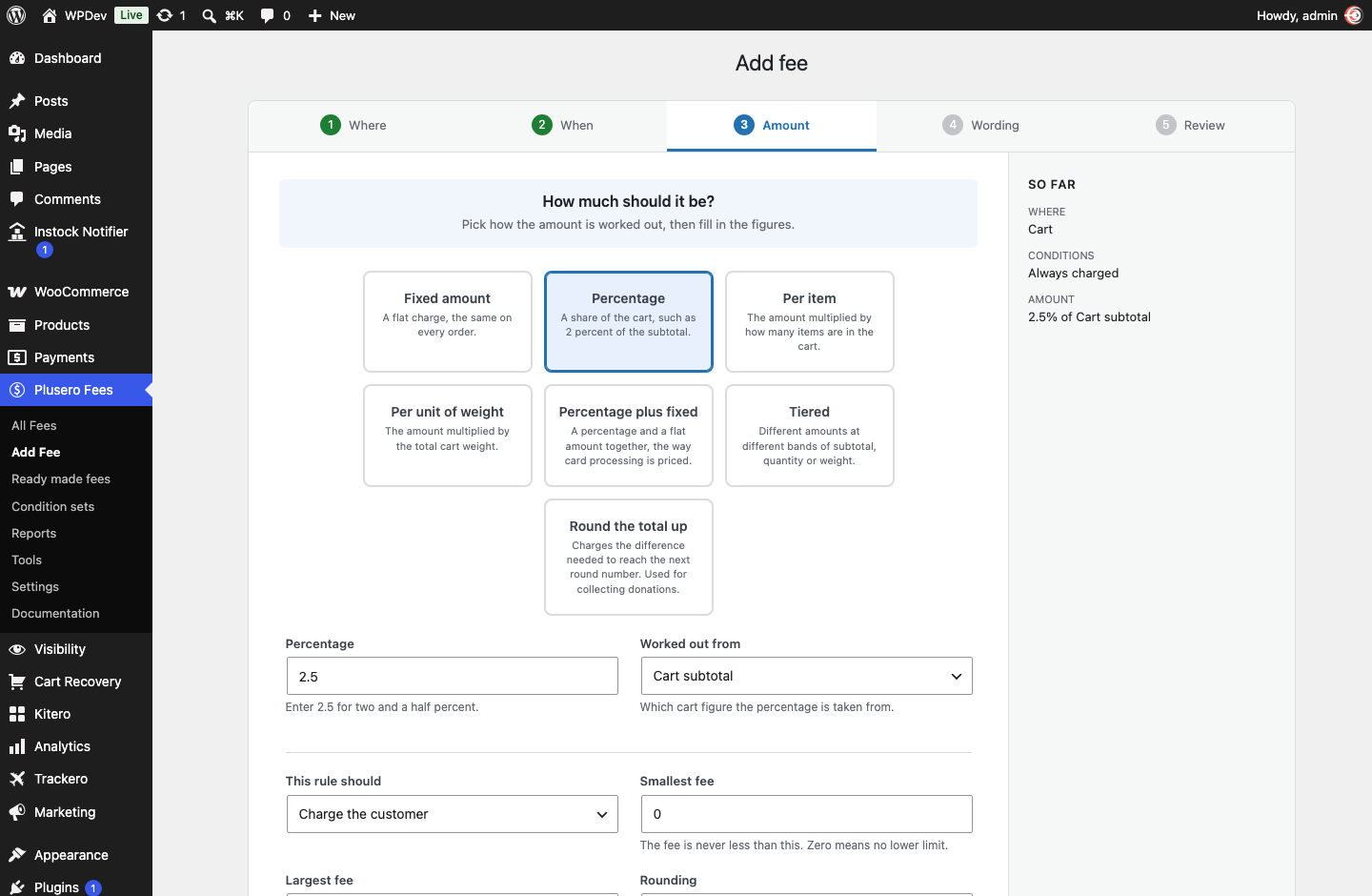
Task: Click the Media icon in sidebar
Action: tap(17, 133)
